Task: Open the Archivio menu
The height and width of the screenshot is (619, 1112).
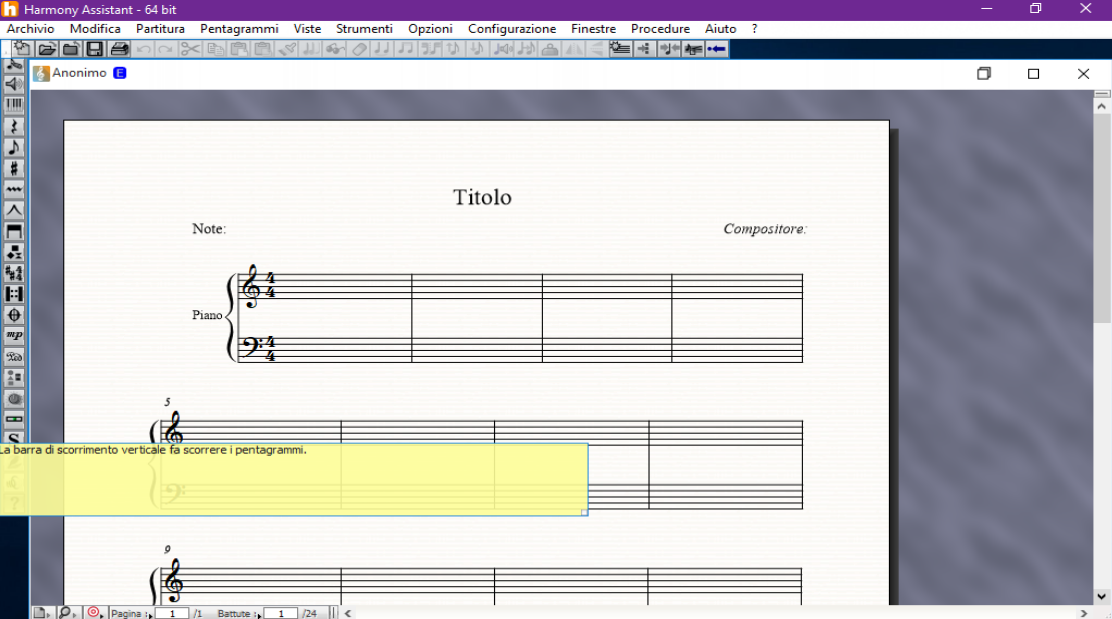Action: click(x=30, y=29)
